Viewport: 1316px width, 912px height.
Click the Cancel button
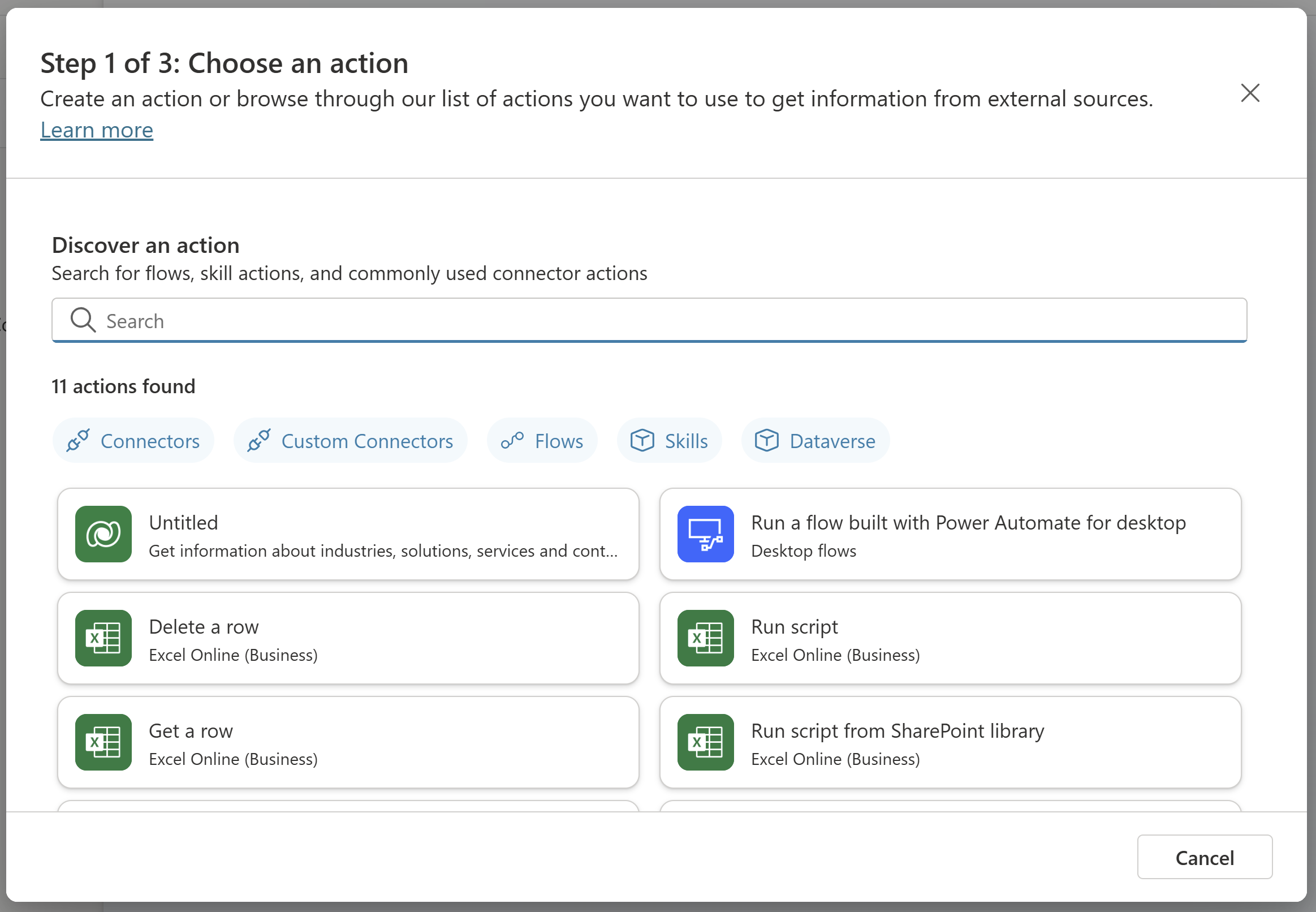[x=1205, y=857]
